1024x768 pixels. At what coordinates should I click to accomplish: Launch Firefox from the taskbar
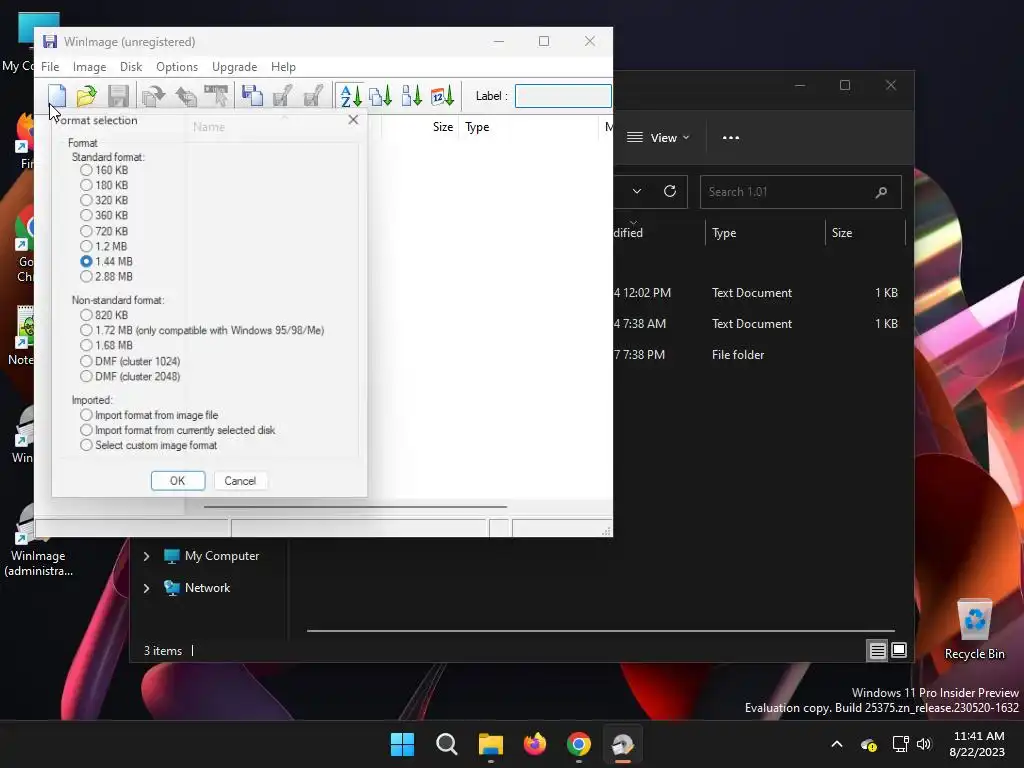coord(535,744)
